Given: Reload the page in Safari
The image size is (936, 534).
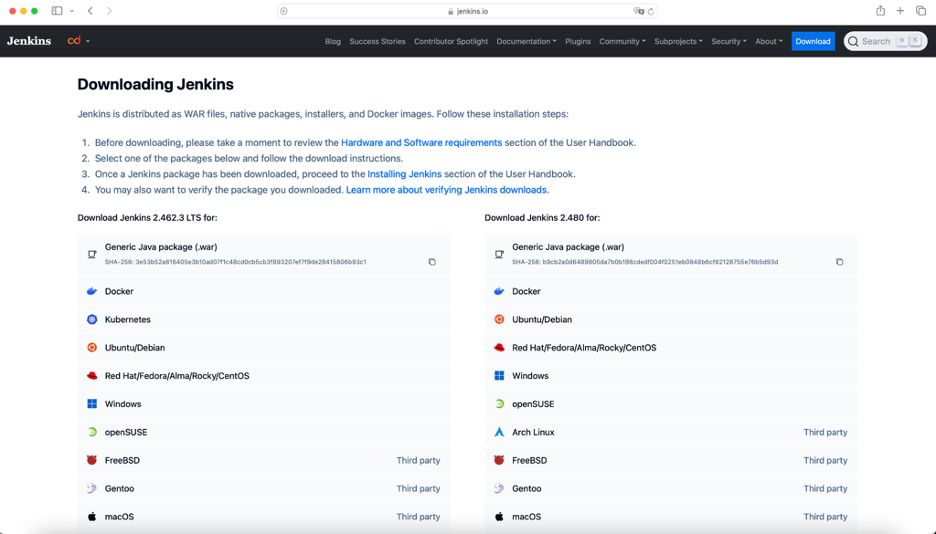Looking at the screenshot, I should click(x=651, y=11).
